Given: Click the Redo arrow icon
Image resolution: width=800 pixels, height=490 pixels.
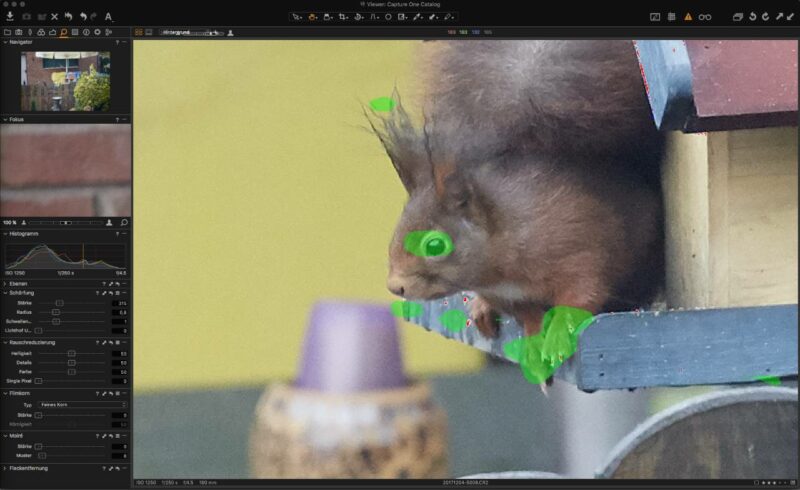Looking at the screenshot, I should point(93,16).
